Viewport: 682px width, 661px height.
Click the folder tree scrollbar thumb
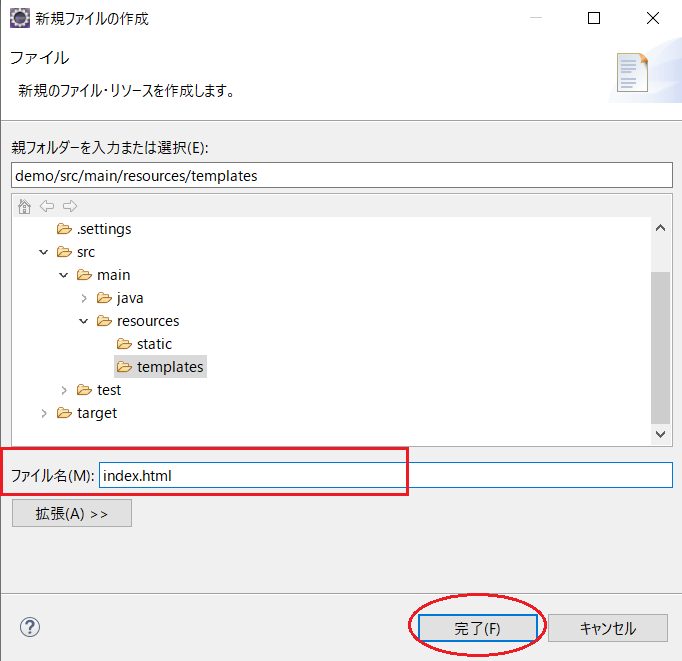[x=660, y=347]
